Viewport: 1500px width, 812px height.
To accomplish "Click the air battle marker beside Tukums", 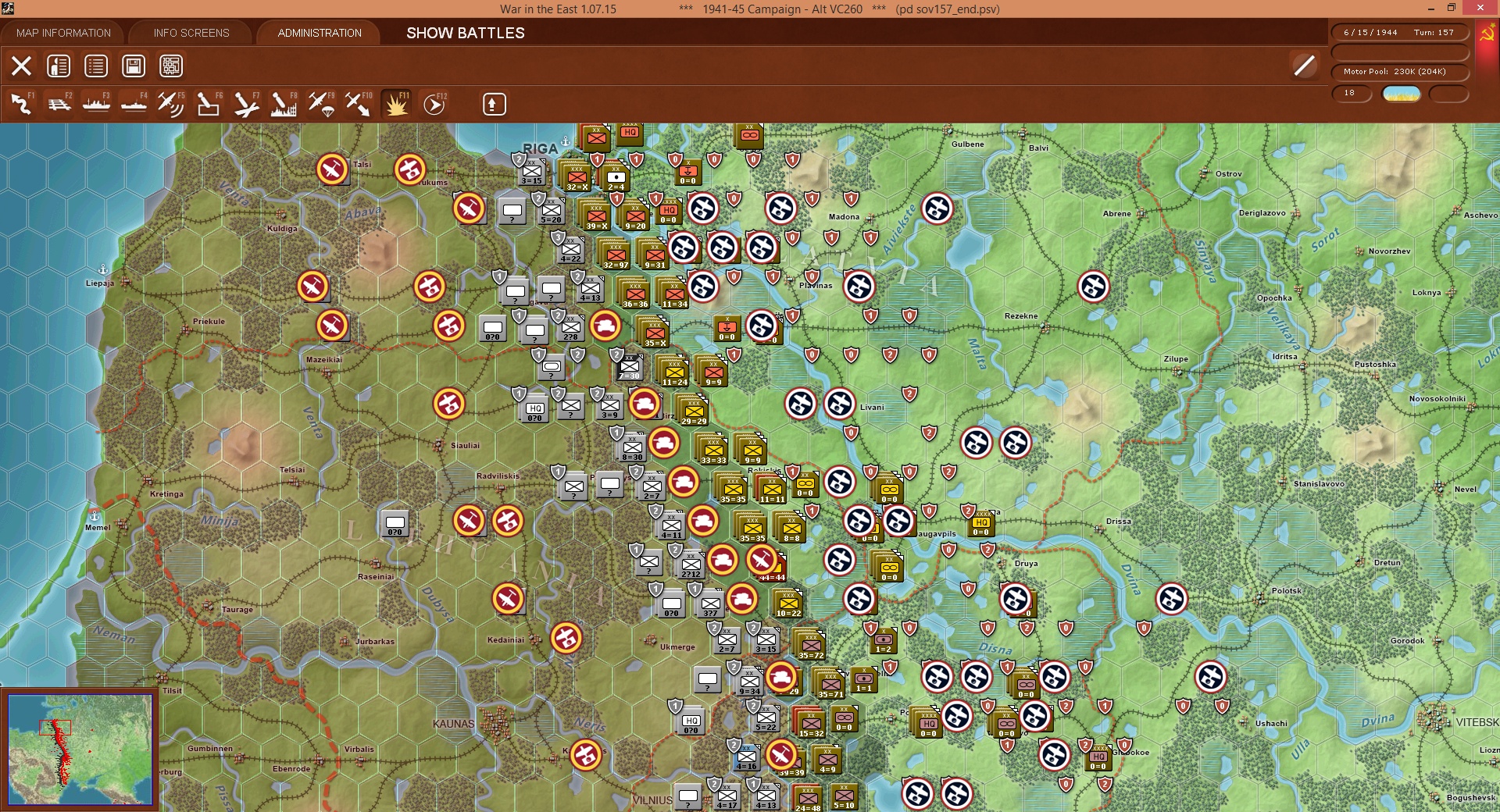I will pyautogui.click(x=410, y=169).
